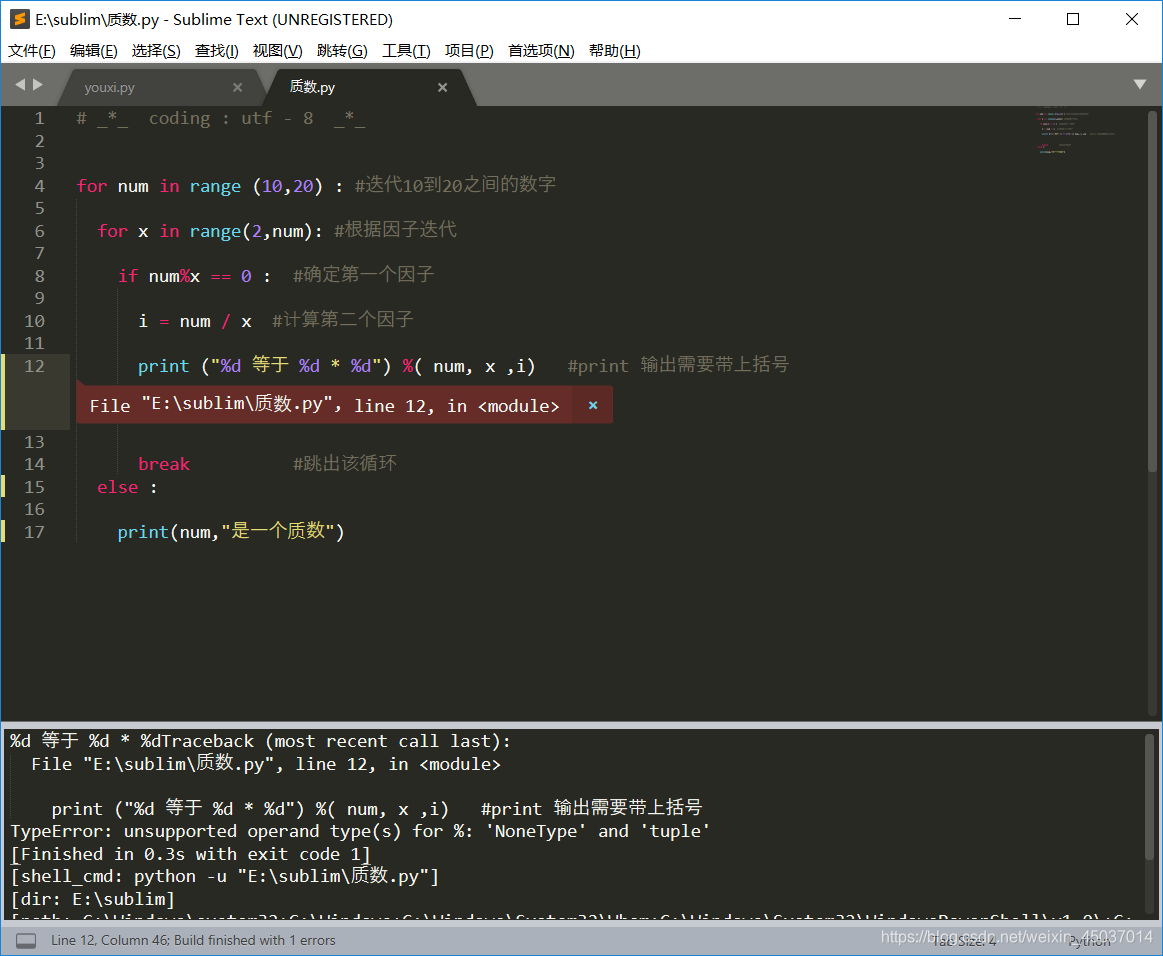Click the editor vertical scrollbar
The image size is (1163, 956).
[x=1152, y=291]
